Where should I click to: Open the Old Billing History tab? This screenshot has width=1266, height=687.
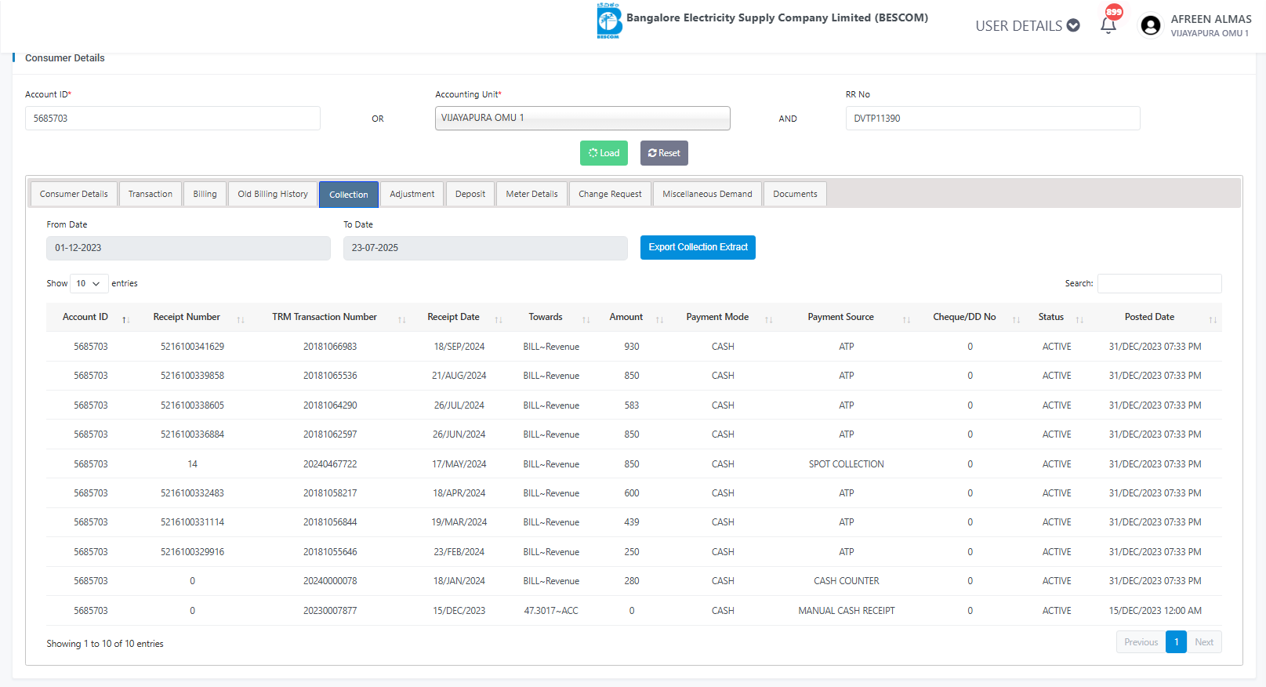tap(273, 194)
